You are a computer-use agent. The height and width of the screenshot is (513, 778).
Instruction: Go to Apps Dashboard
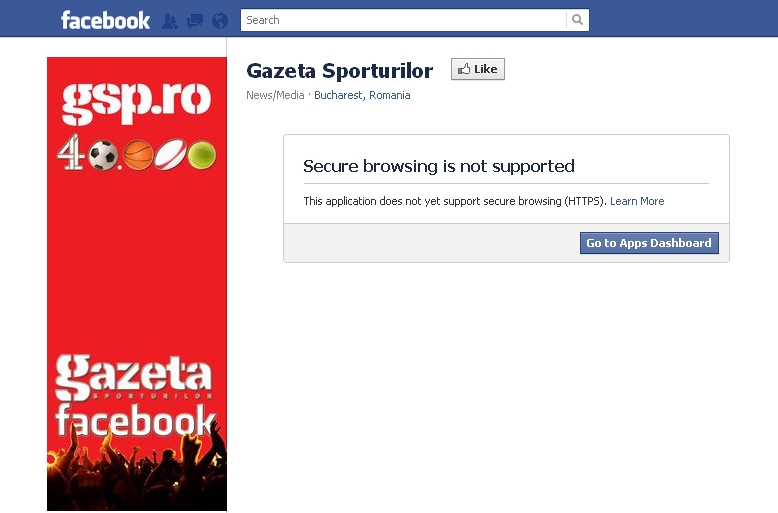[x=649, y=243]
